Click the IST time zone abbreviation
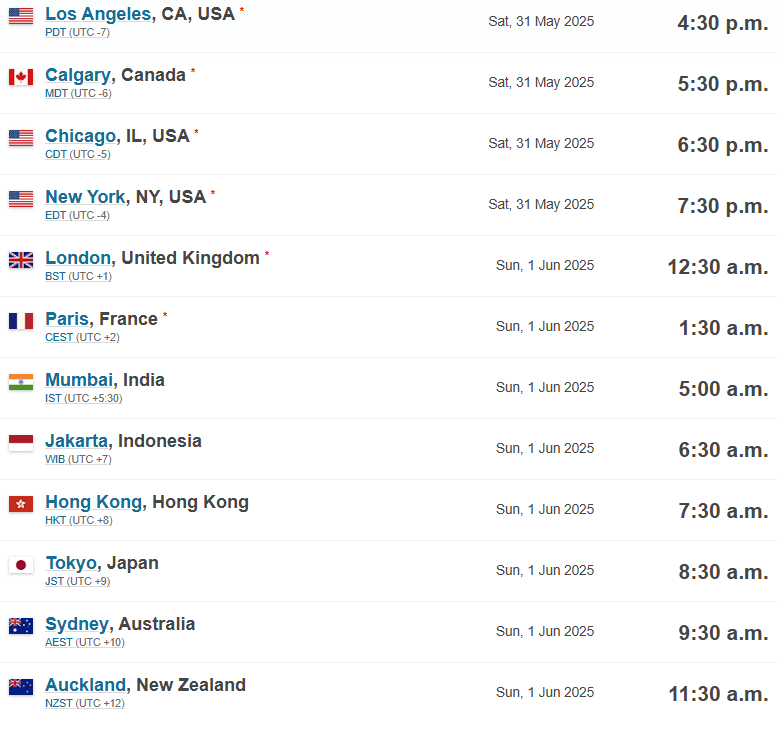The height and width of the screenshot is (729, 778). coord(53,399)
